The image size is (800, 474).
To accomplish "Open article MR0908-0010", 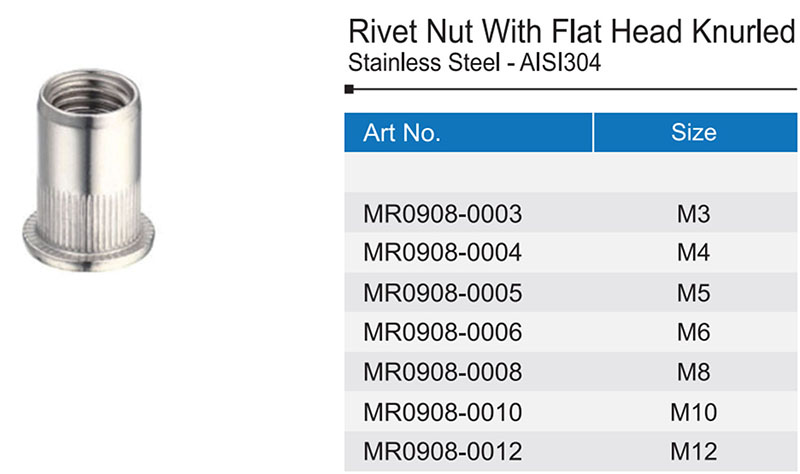I will pos(442,412).
